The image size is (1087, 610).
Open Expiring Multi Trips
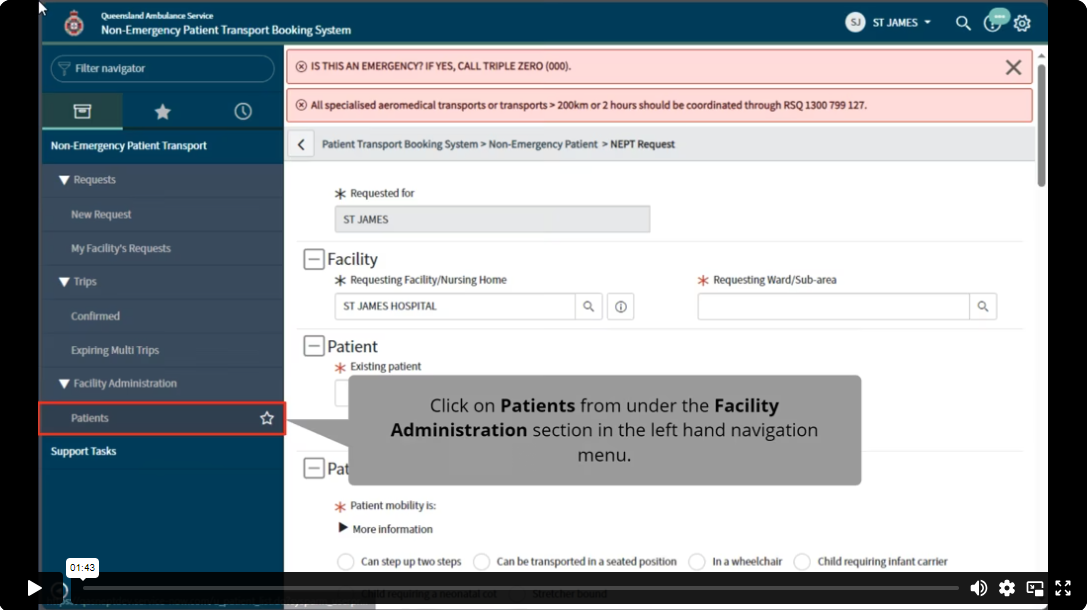coord(114,350)
